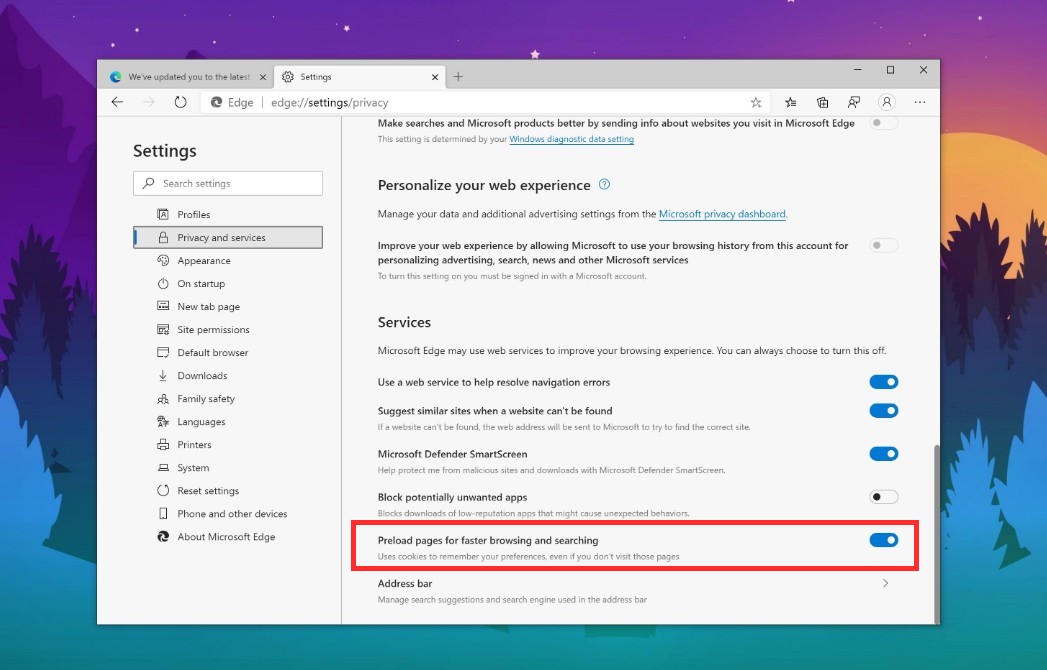Enable Block potentially unwanted apps
The width and height of the screenshot is (1047, 670).
click(883, 497)
